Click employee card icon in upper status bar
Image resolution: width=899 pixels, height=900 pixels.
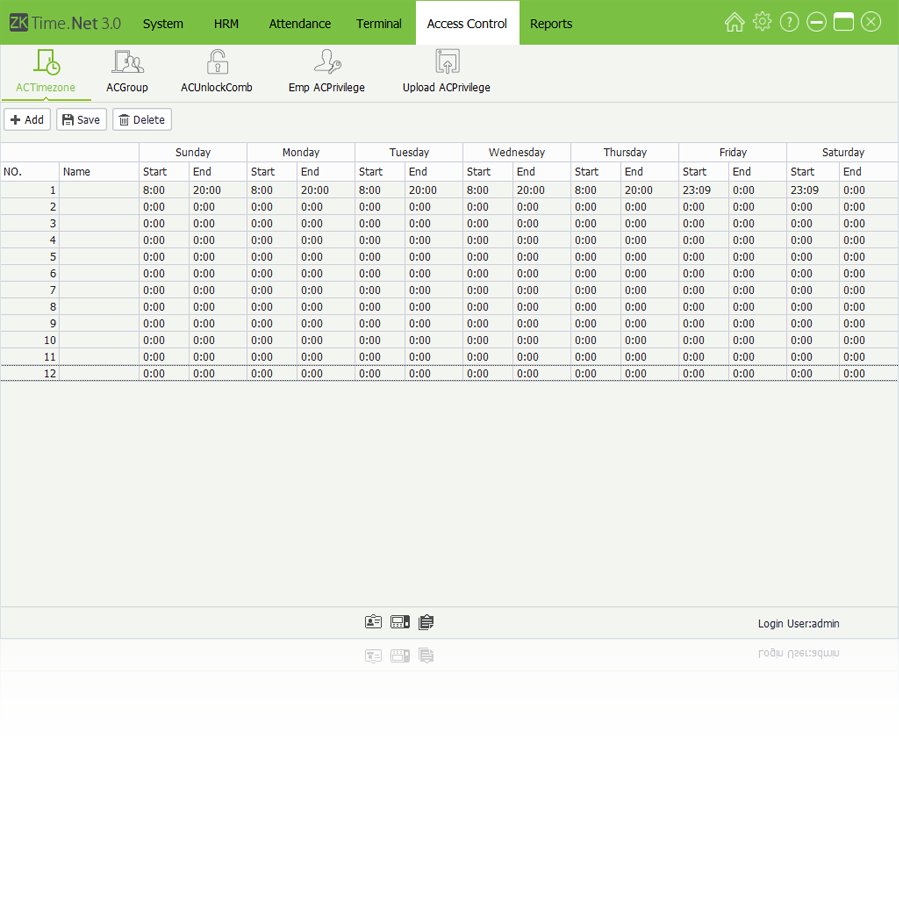(373, 622)
